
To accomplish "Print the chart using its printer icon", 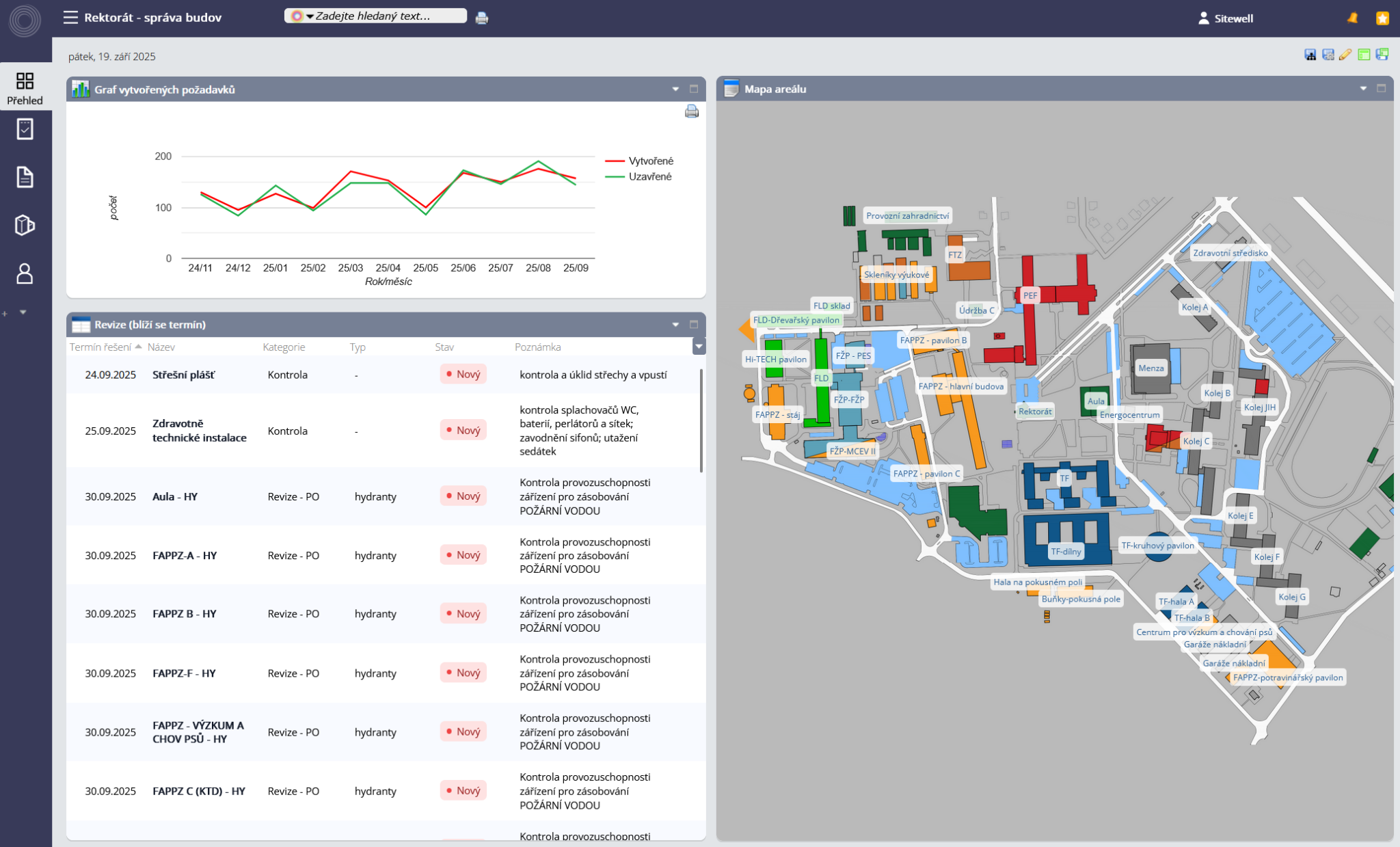I will (x=691, y=111).
